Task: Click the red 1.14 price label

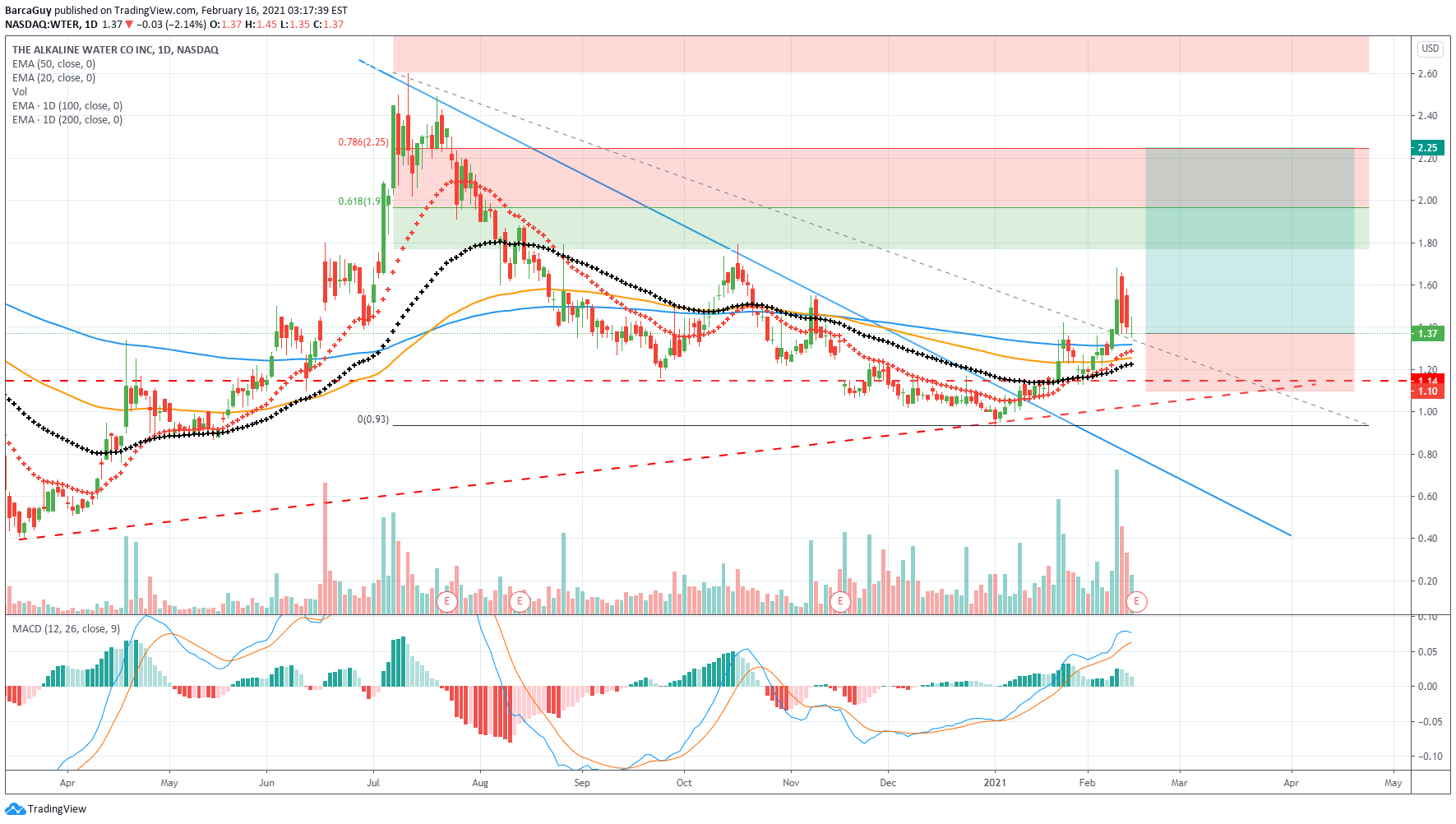Action: tap(1429, 380)
